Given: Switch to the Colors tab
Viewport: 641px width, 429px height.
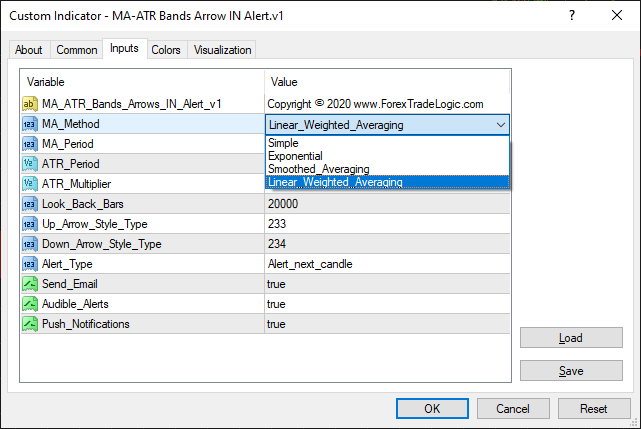Looking at the screenshot, I should (166, 50).
